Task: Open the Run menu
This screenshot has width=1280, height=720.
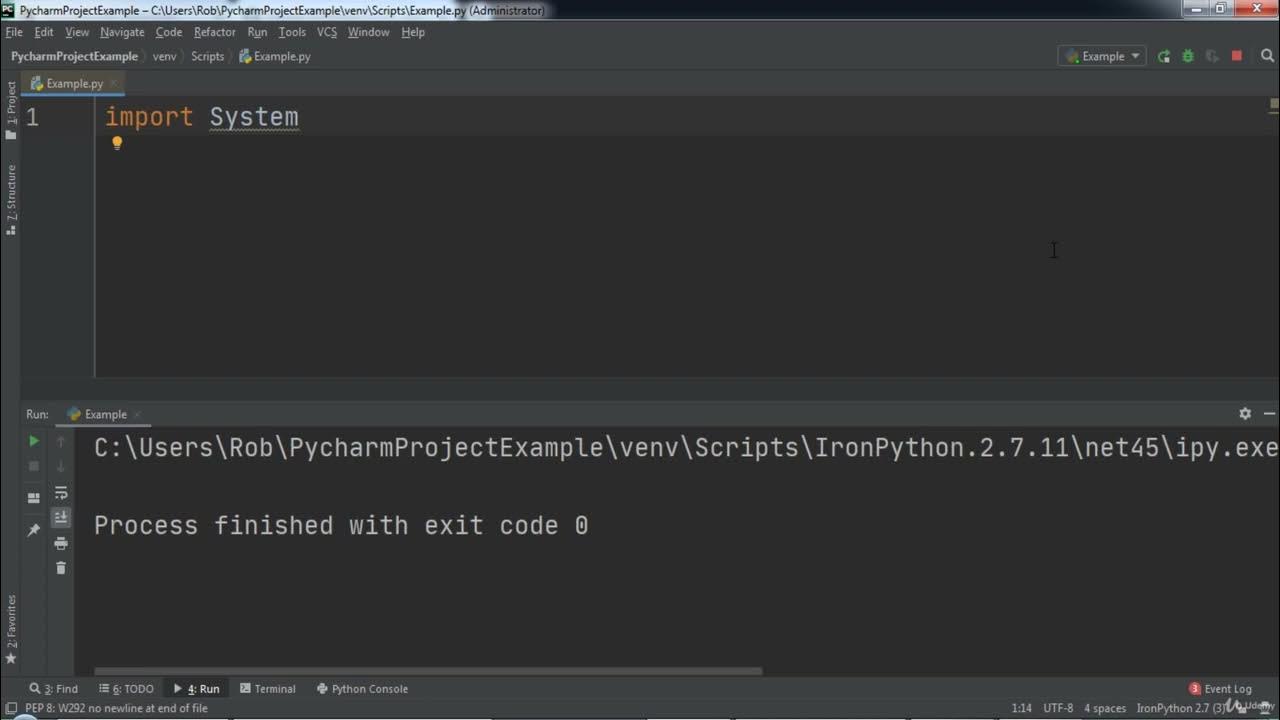Action: (257, 32)
